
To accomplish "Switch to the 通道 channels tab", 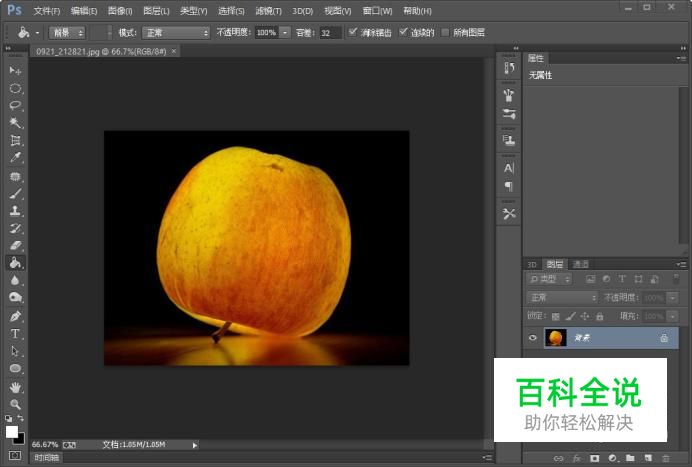I will coord(581,264).
